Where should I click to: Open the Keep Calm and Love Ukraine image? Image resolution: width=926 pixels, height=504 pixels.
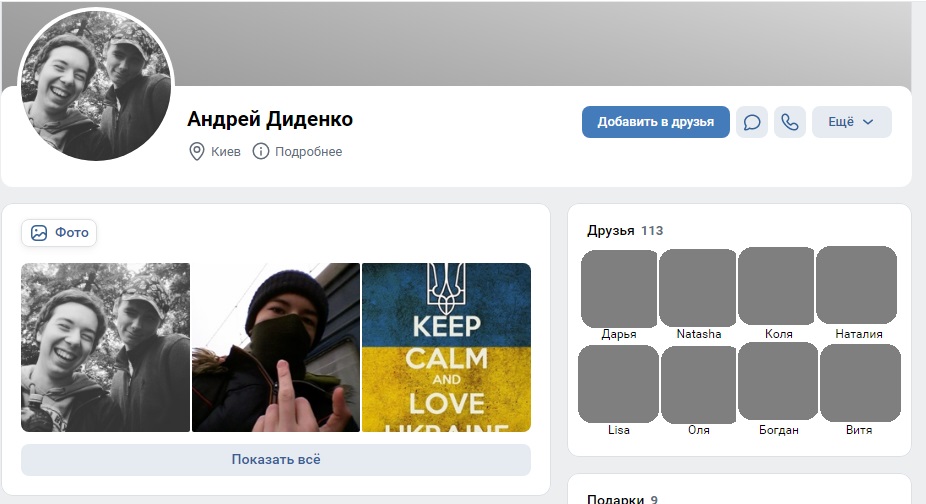(446, 347)
